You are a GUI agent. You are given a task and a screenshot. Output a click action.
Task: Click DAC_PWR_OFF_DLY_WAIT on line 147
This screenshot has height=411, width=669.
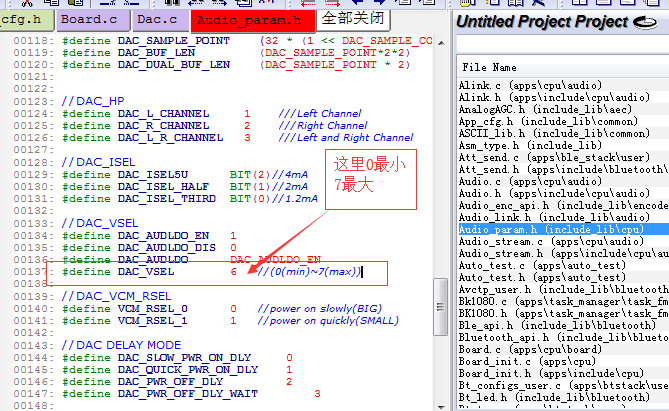point(188,394)
